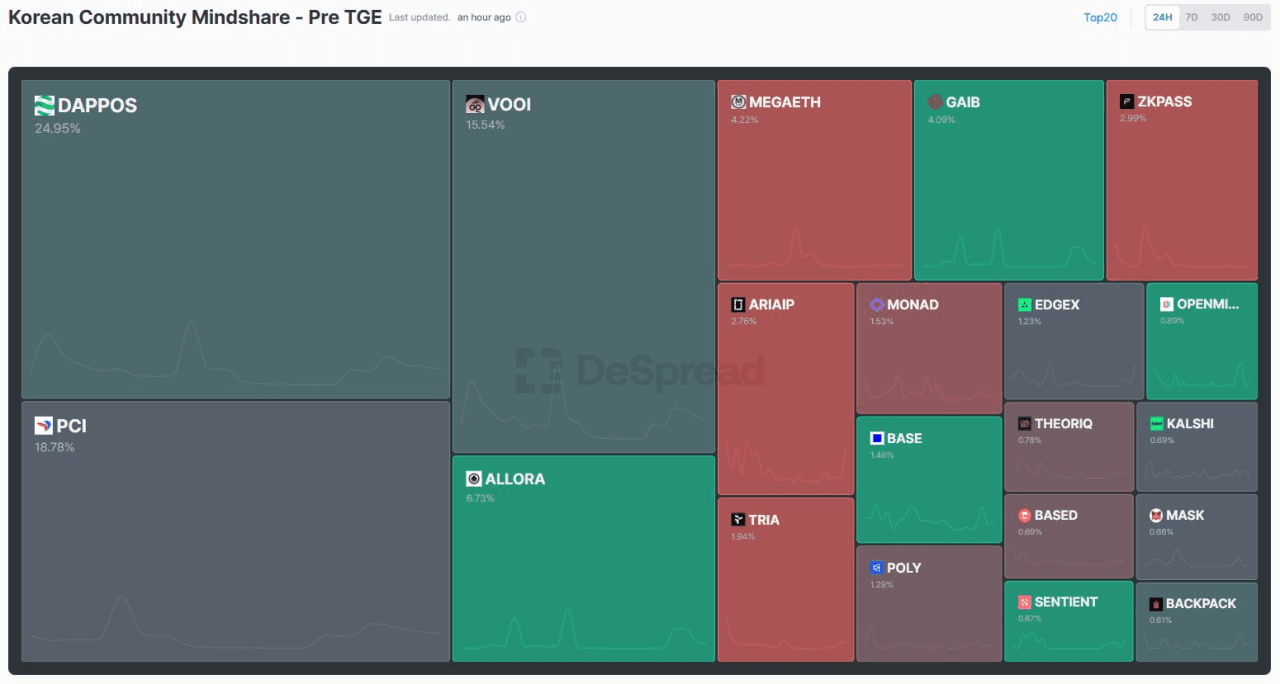This screenshot has height=684, width=1280.
Task: Switch to the 24H time range
Action: click(x=1162, y=17)
